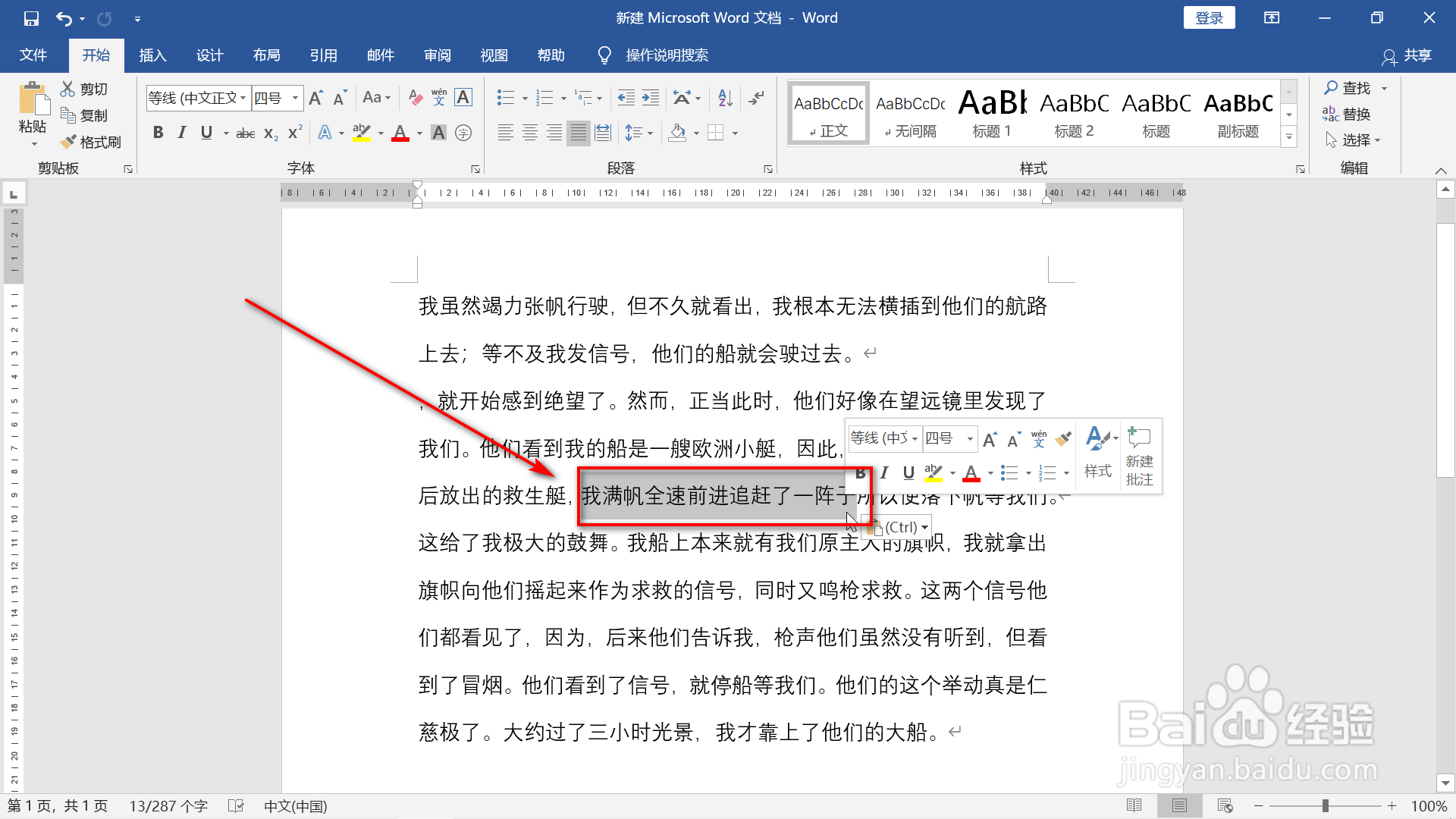Click the 登录 button
The image size is (1456, 819).
[x=1209, y=17]
